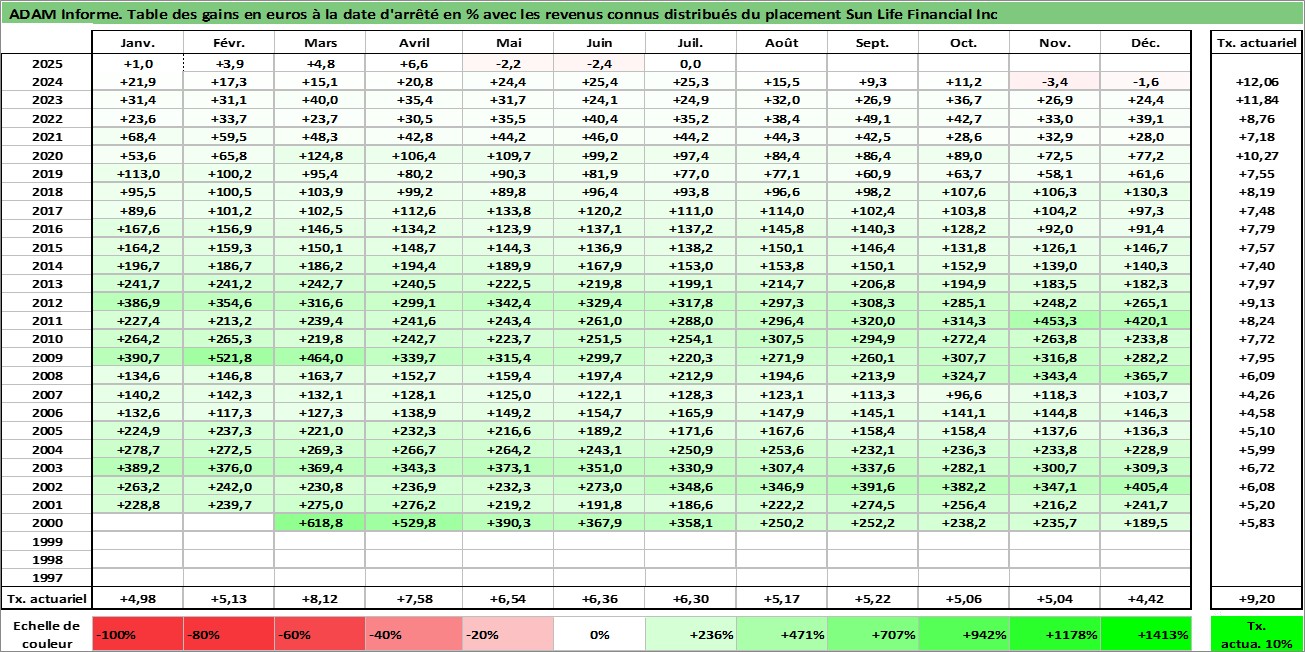Select the +471% color scale swatch
The width and height of the screenshot is (1305, 652).
coord(782,634)
